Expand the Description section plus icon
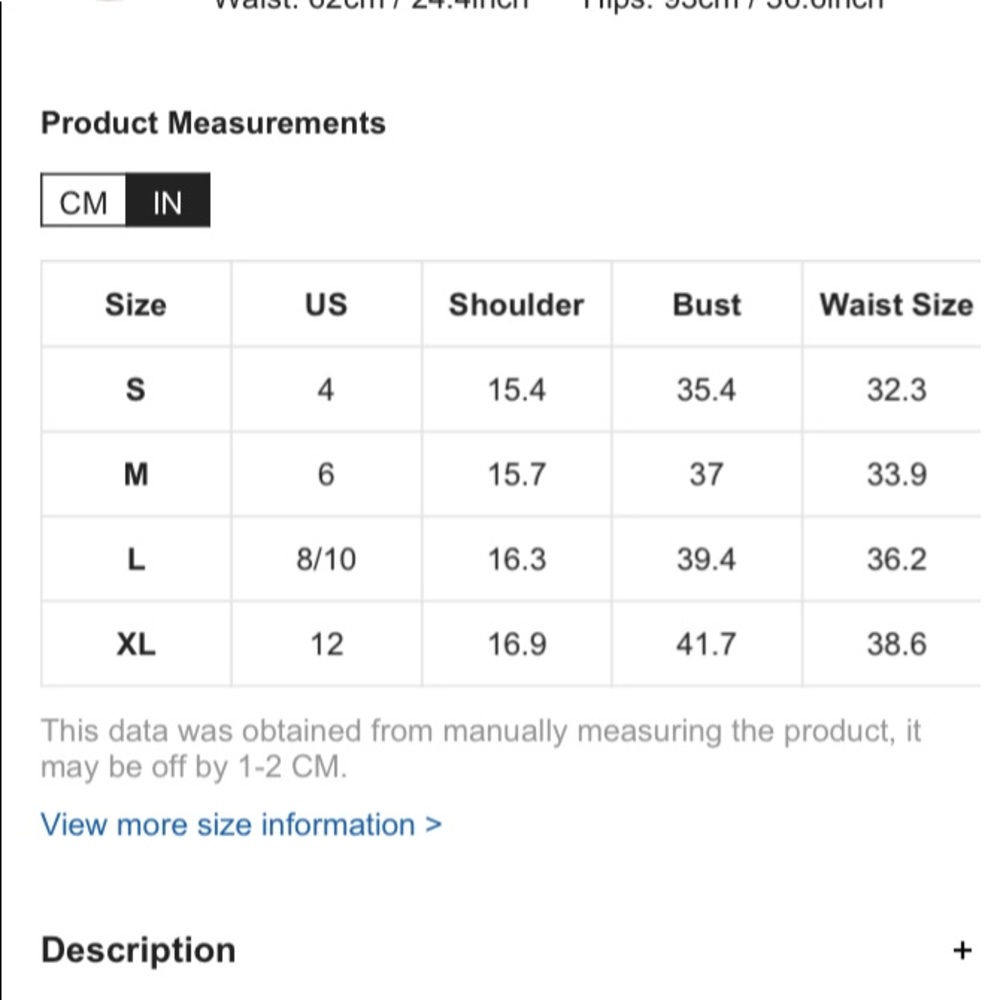 962,950
